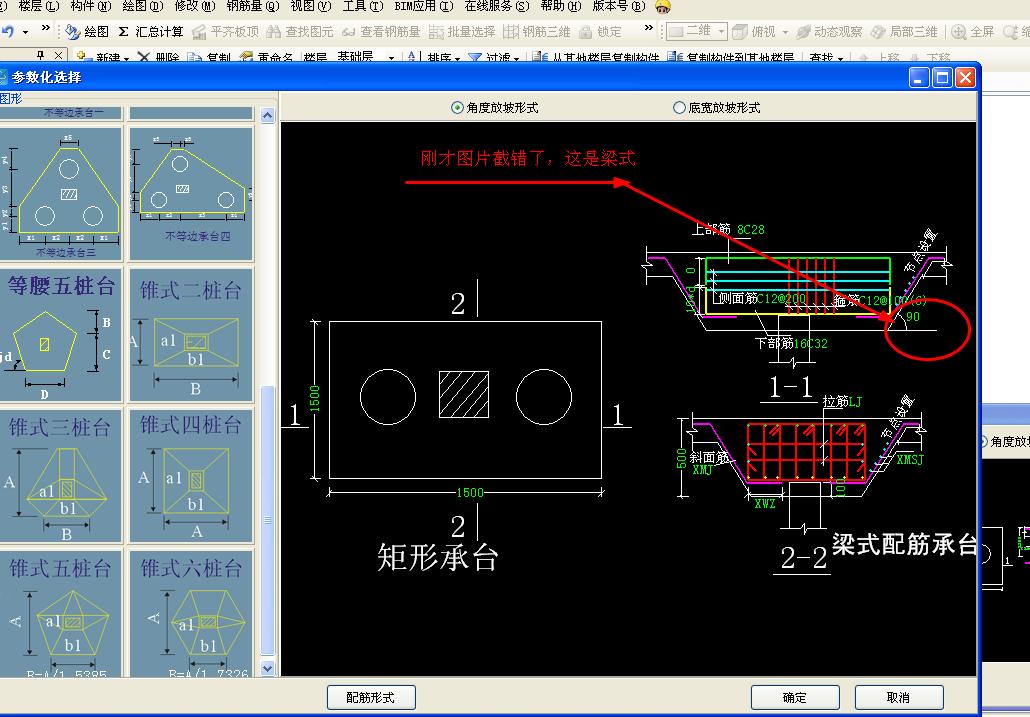Edit the 侧面筋 value C12@200
The height and width of the screenshot is (717, 1030).
[781, 299]
